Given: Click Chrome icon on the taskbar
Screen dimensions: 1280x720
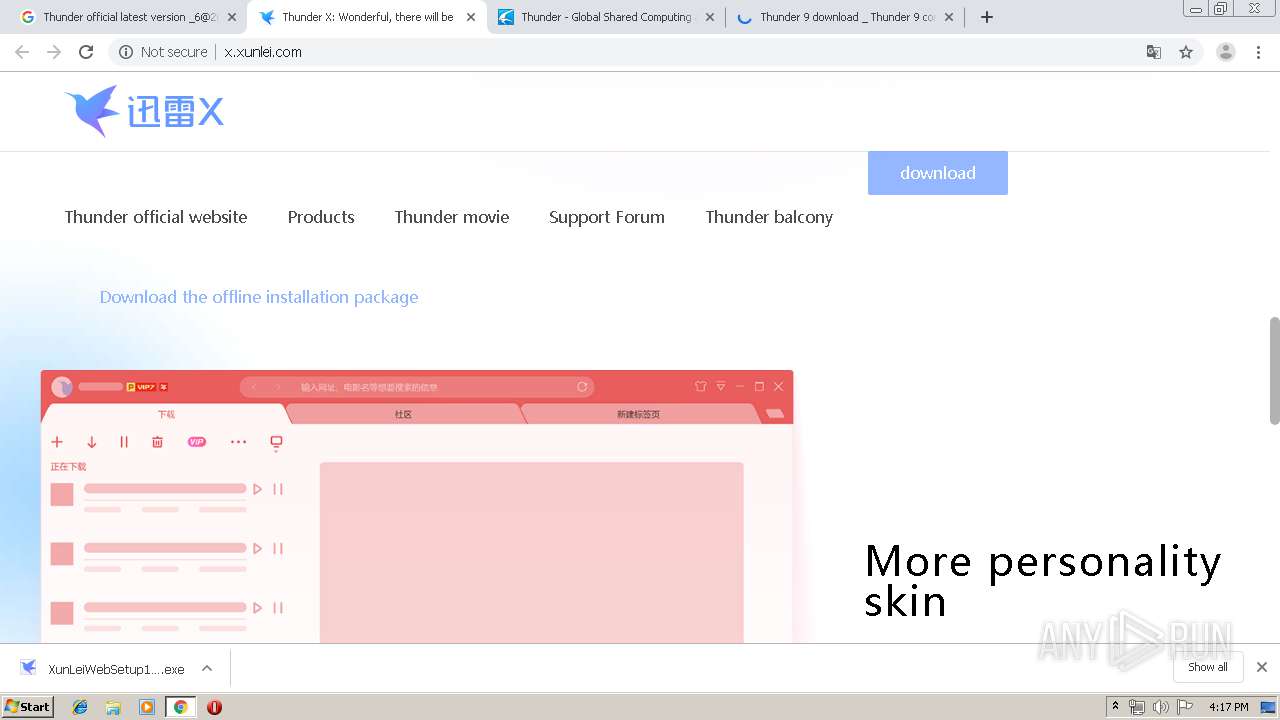Looking at the screenshot, I should [x=181, y=707].
